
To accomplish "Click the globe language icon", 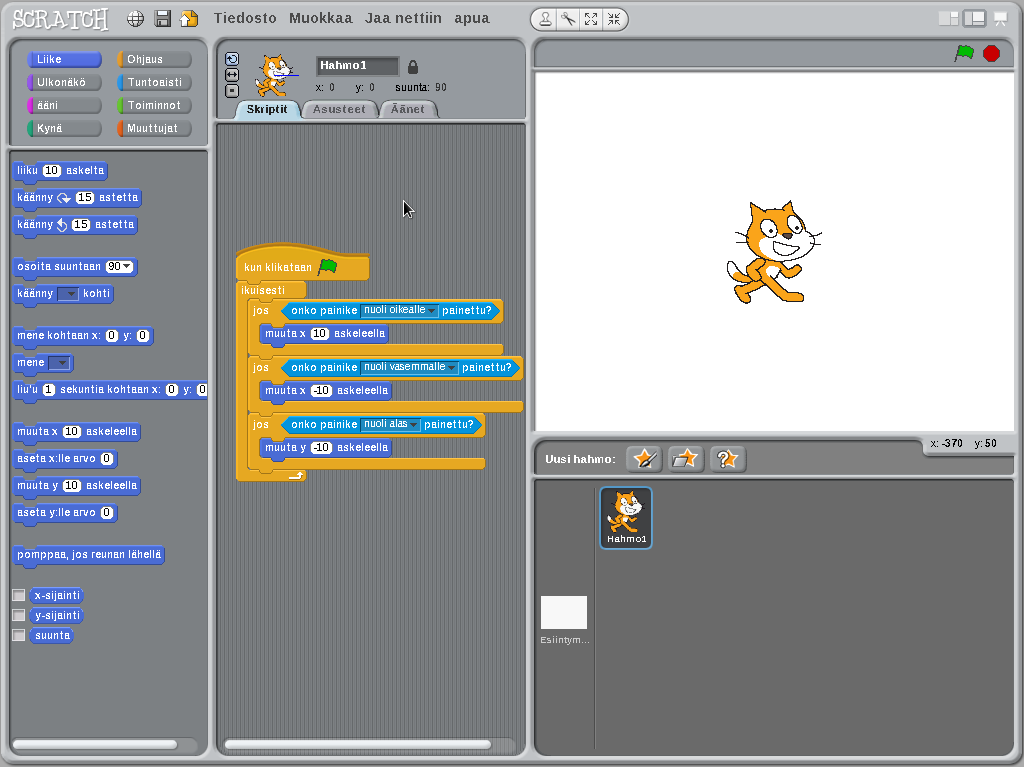I will 135,19.
